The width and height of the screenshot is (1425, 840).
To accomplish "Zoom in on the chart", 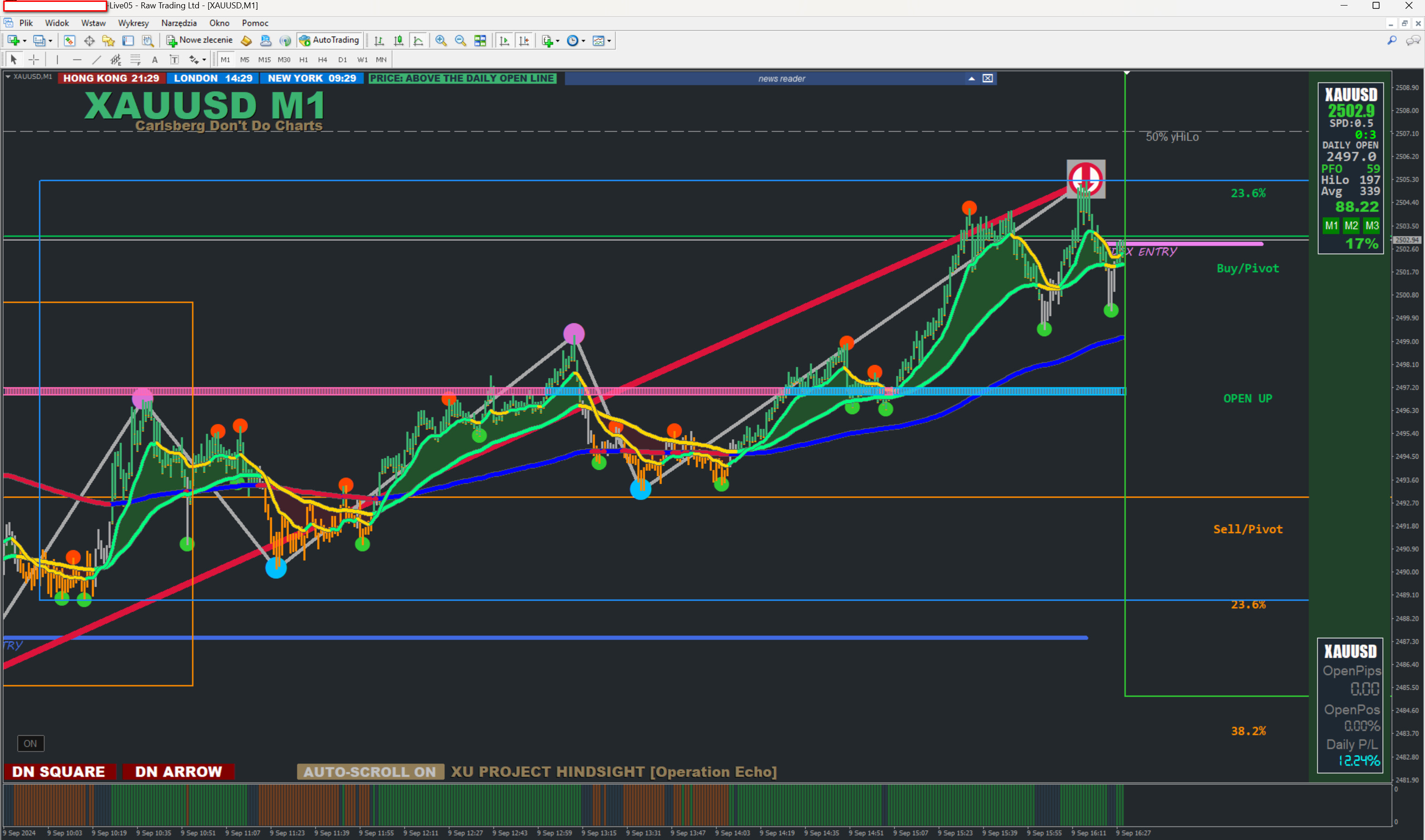I will [441, 41].
